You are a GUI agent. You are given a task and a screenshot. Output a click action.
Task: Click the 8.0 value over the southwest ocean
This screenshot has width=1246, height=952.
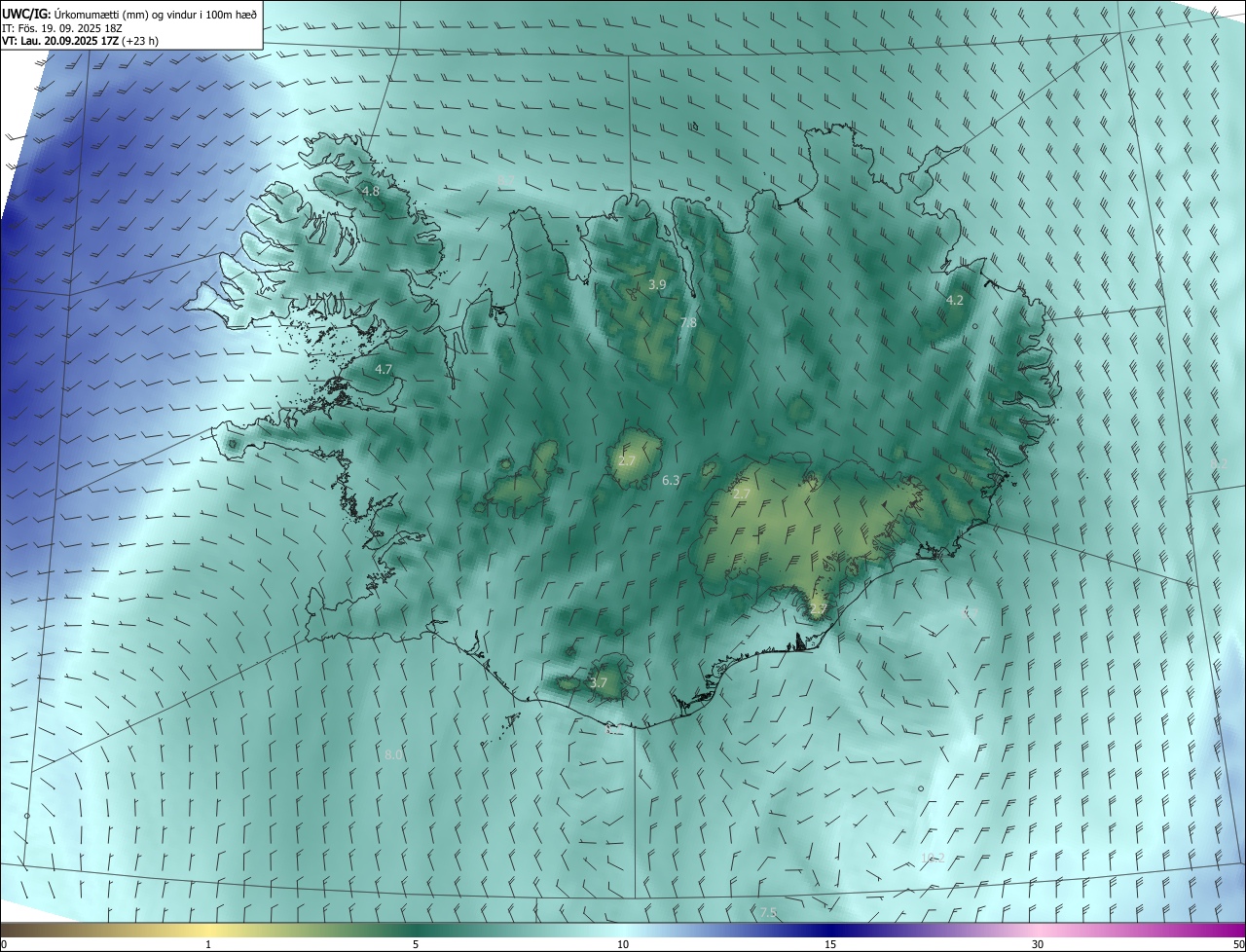(x=393, y=755)
